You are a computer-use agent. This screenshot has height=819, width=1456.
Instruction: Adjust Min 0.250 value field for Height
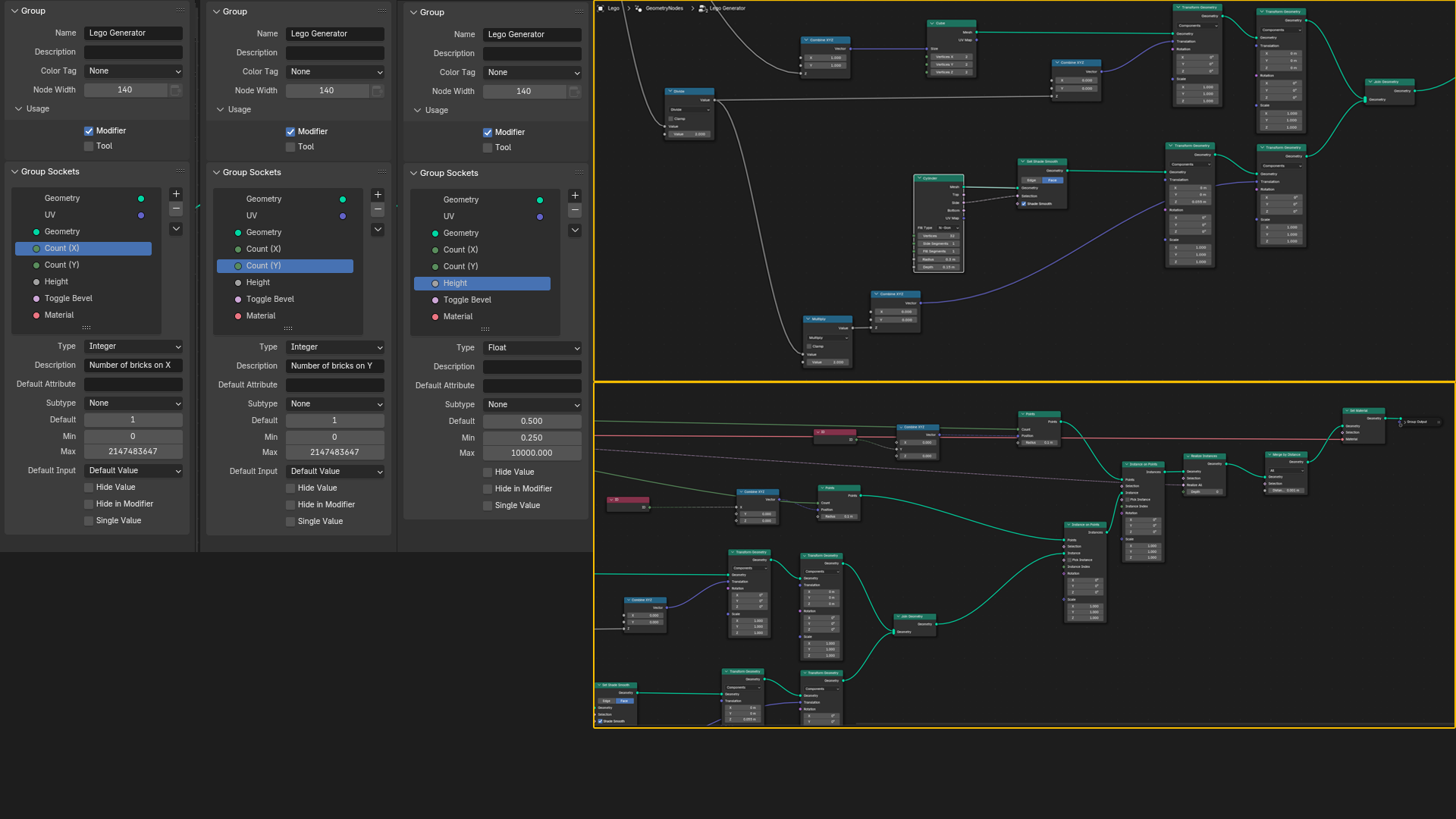tap(532, 438)
